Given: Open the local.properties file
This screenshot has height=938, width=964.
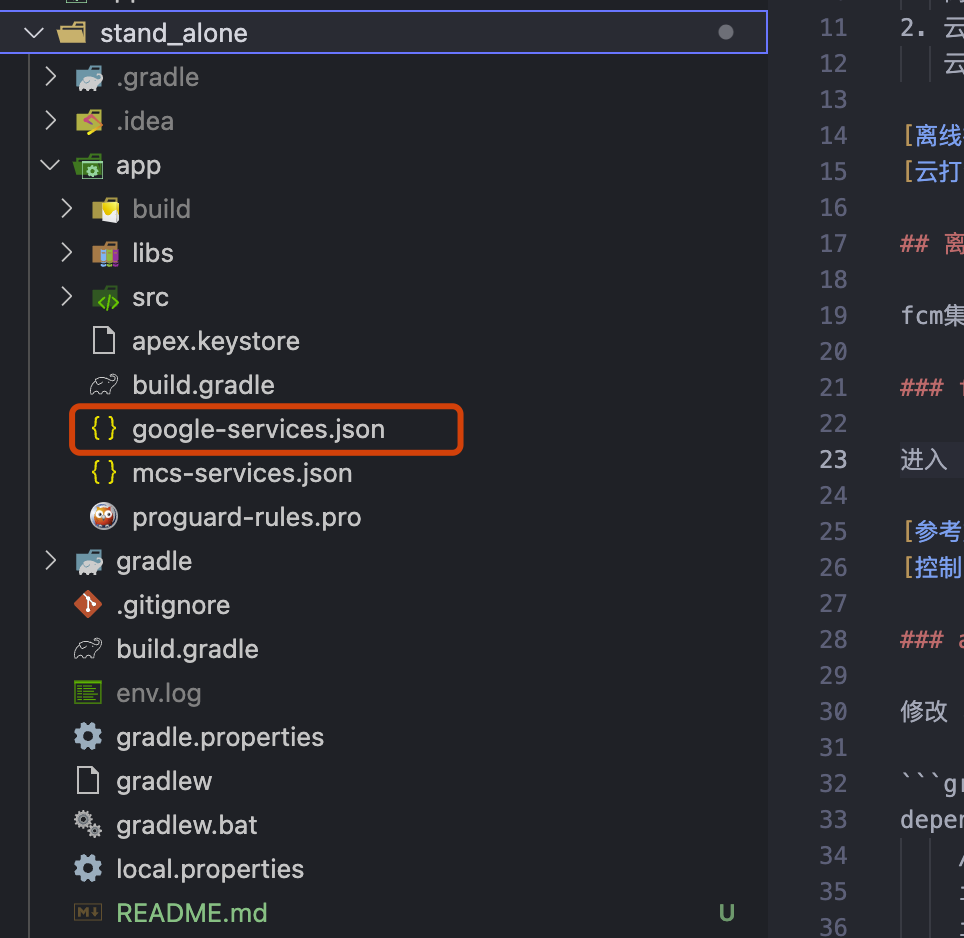Looking at the screenshot, I should (210, 869).
